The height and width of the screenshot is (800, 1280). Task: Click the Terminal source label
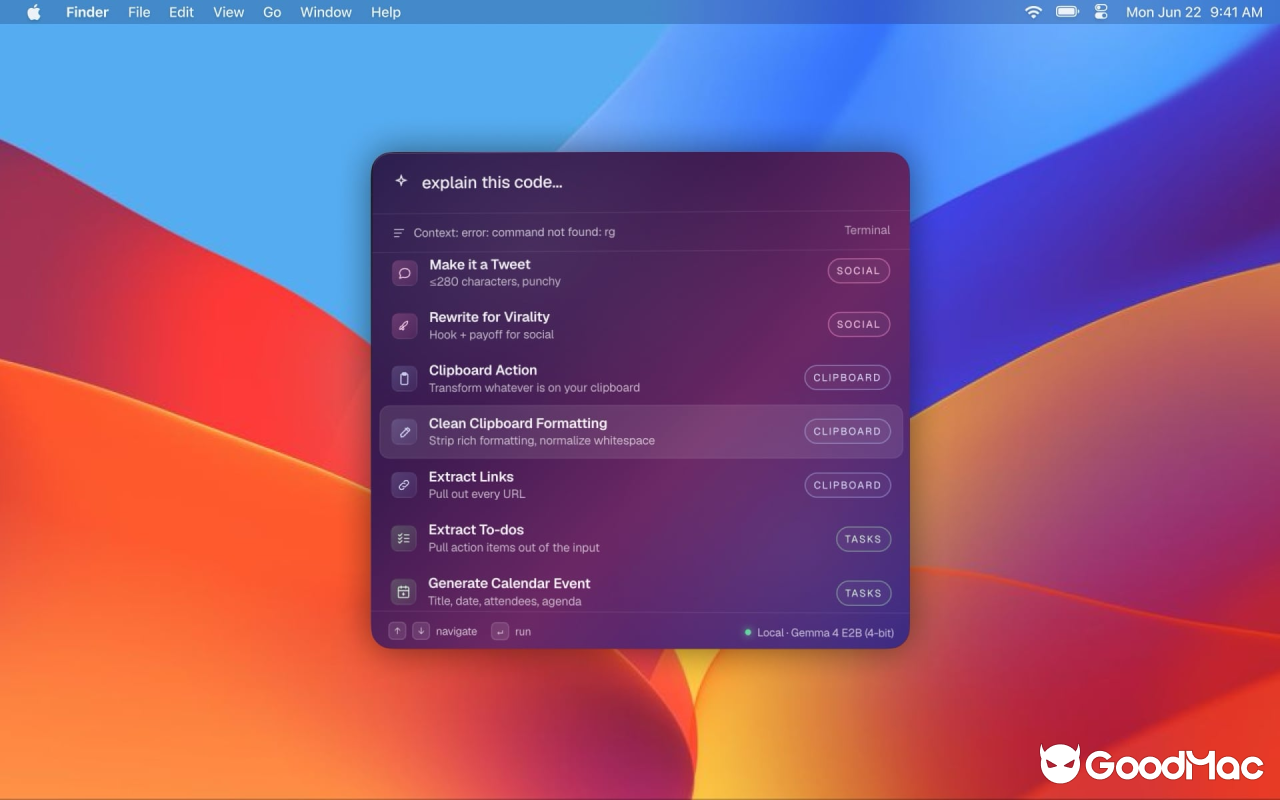(x=867, y=230)
